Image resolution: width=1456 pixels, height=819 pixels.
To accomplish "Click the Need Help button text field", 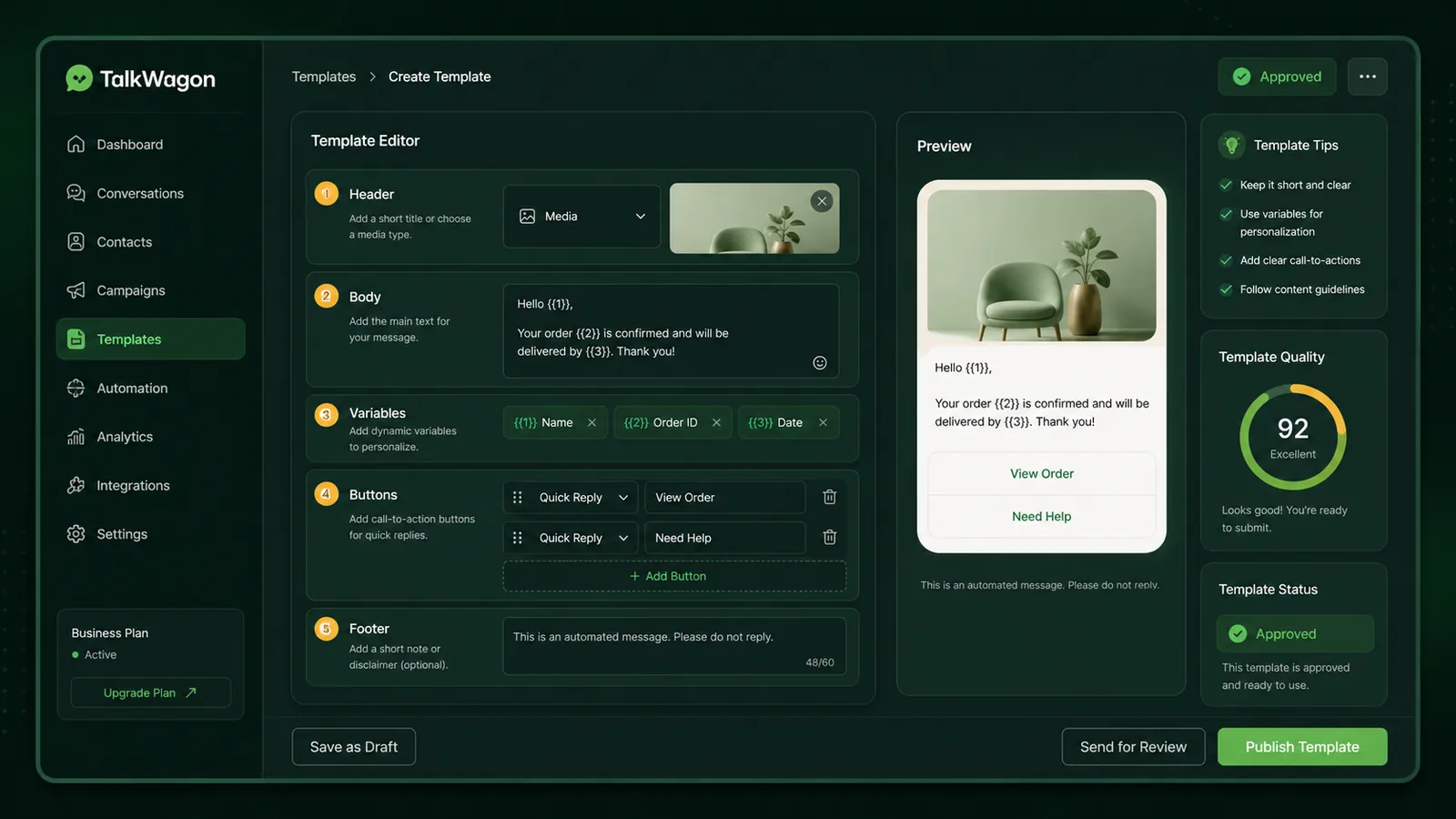I will [725, 538].
